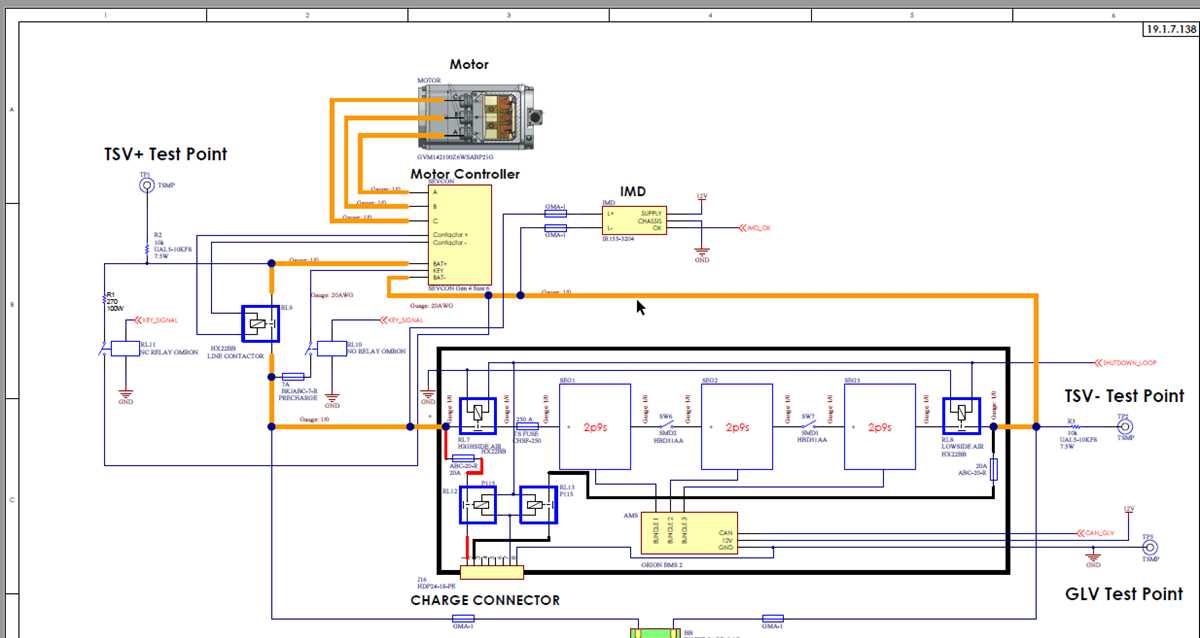Select the SW7 disconnect switch
This screenshot has height=638, width=1200.
pyautogui.click(x=808, y=426)
